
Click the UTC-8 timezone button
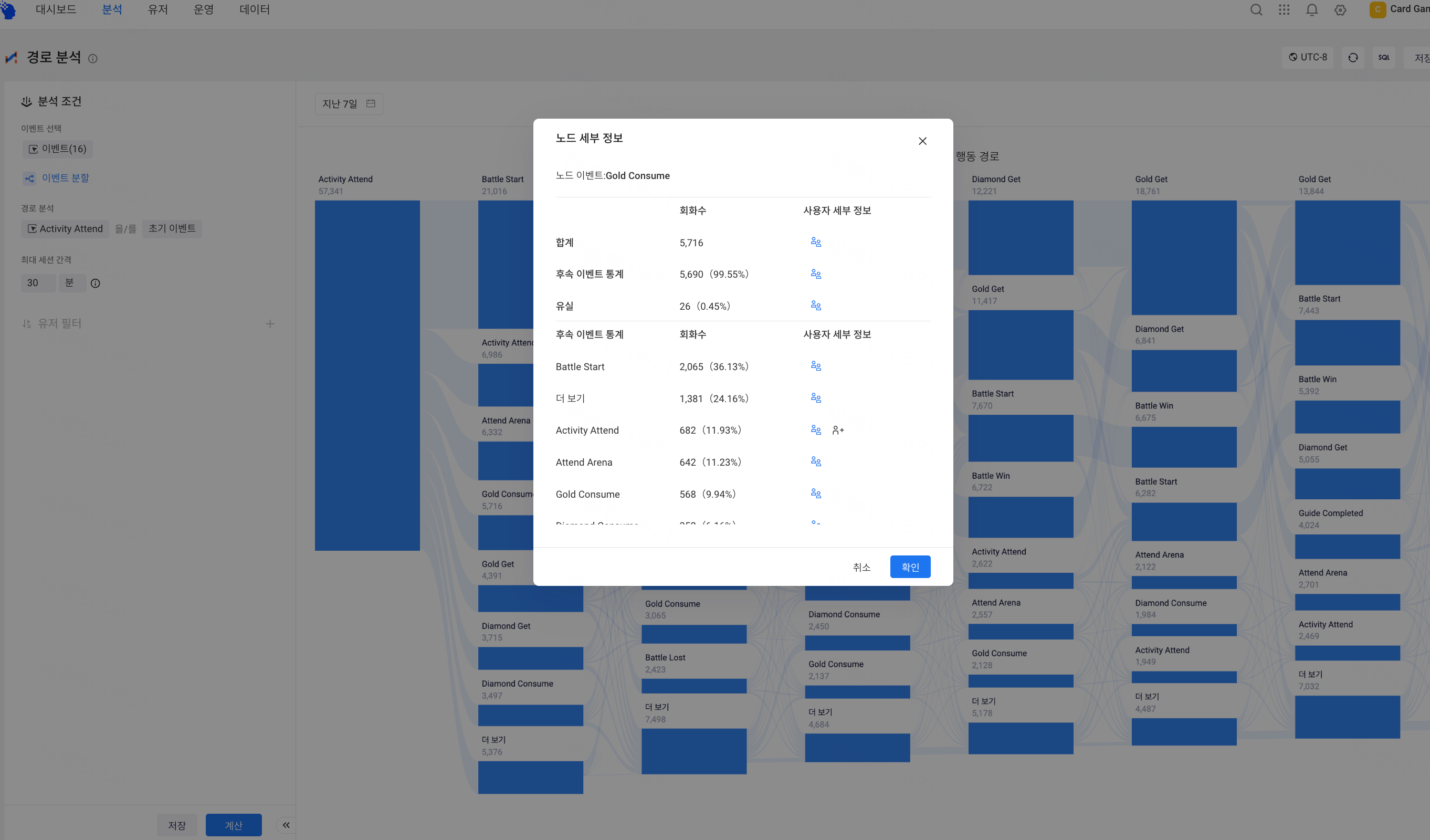point(1308,57)
